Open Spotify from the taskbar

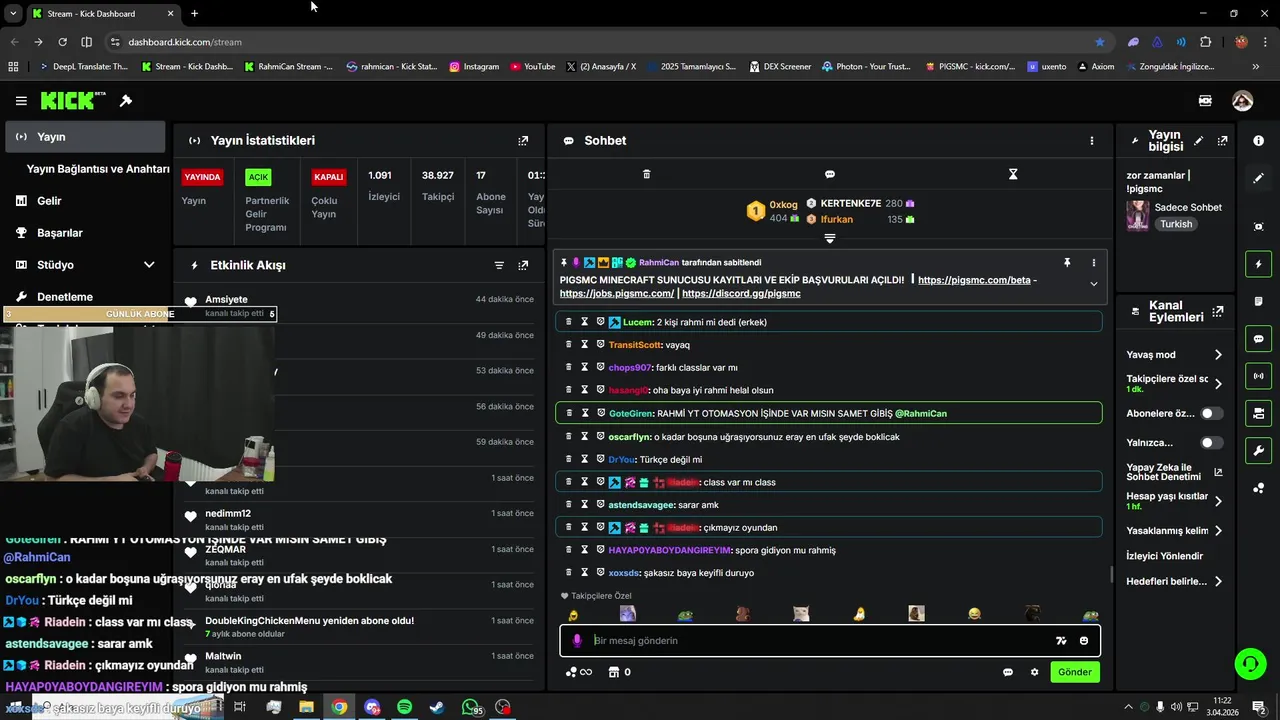[x=404, y=707]
